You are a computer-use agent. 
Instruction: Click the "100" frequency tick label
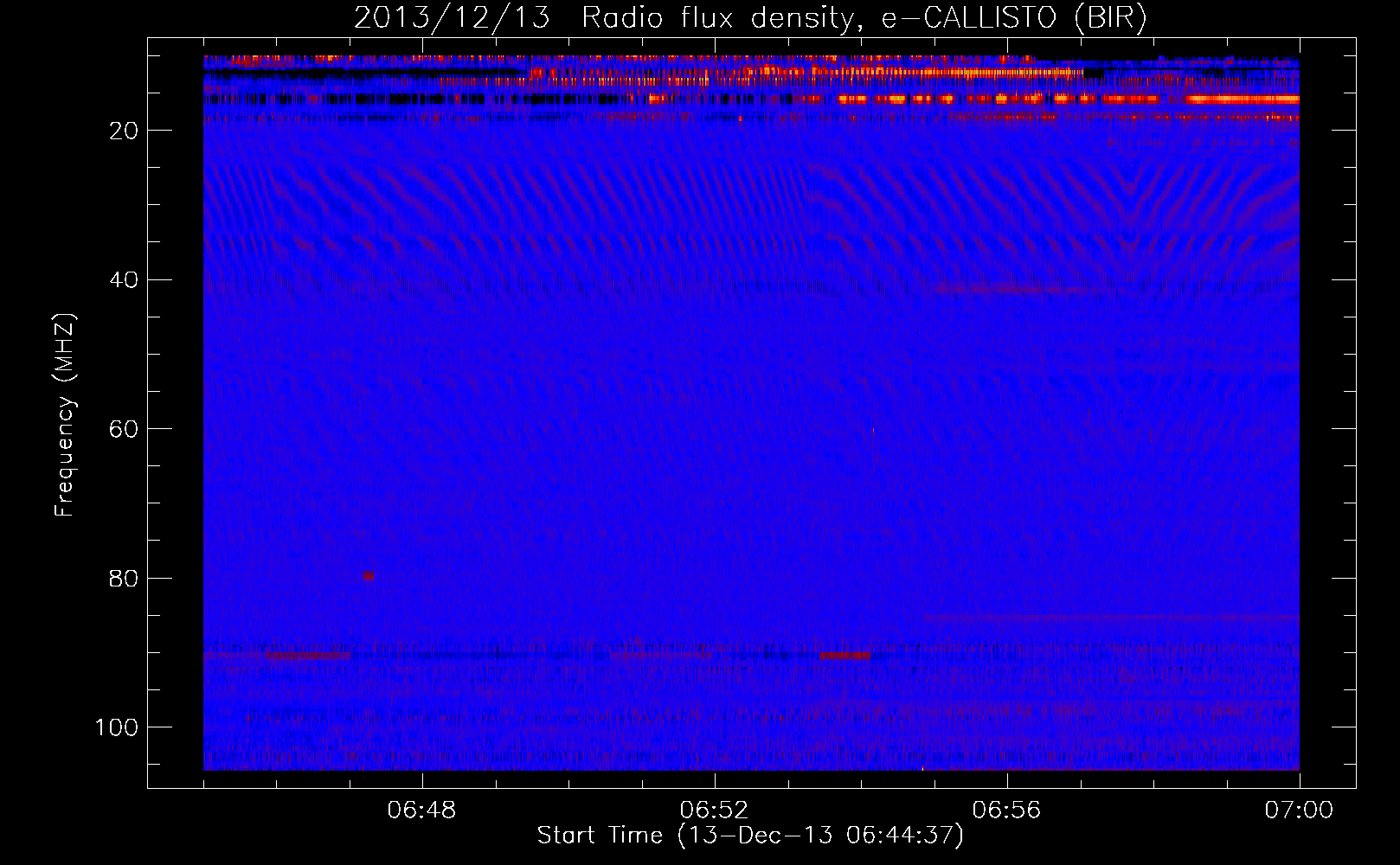tap(117, 727)
